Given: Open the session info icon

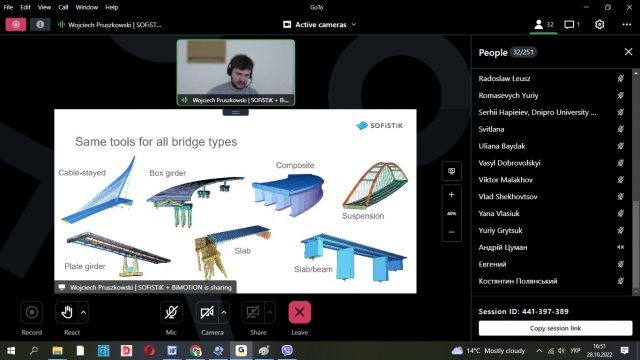Looking at the screenshot, I should (40, 24).
